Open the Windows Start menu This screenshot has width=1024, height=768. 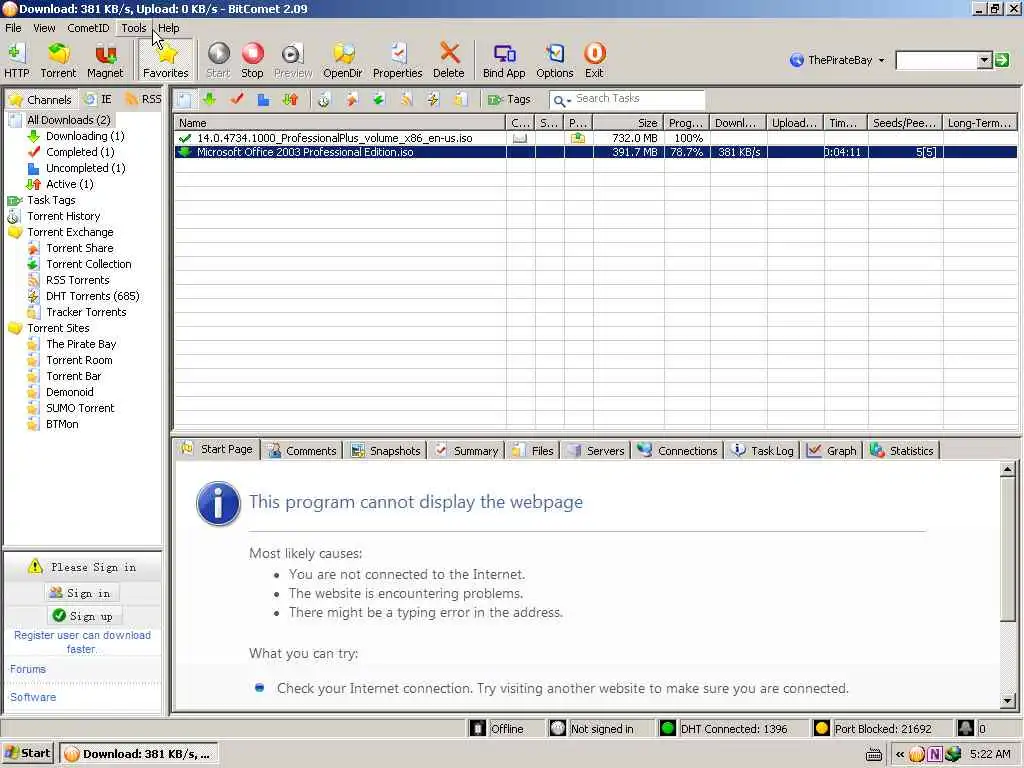(27, 754)
